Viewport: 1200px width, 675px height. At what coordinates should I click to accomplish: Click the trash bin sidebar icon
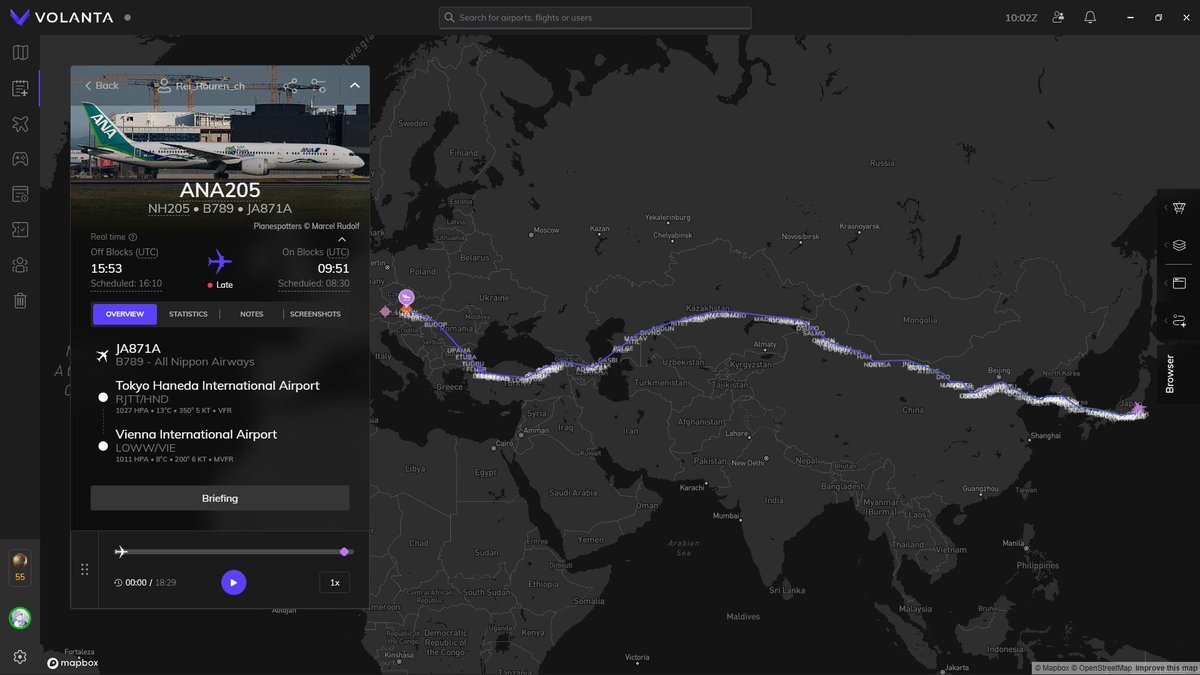click(x=20, y=300)
